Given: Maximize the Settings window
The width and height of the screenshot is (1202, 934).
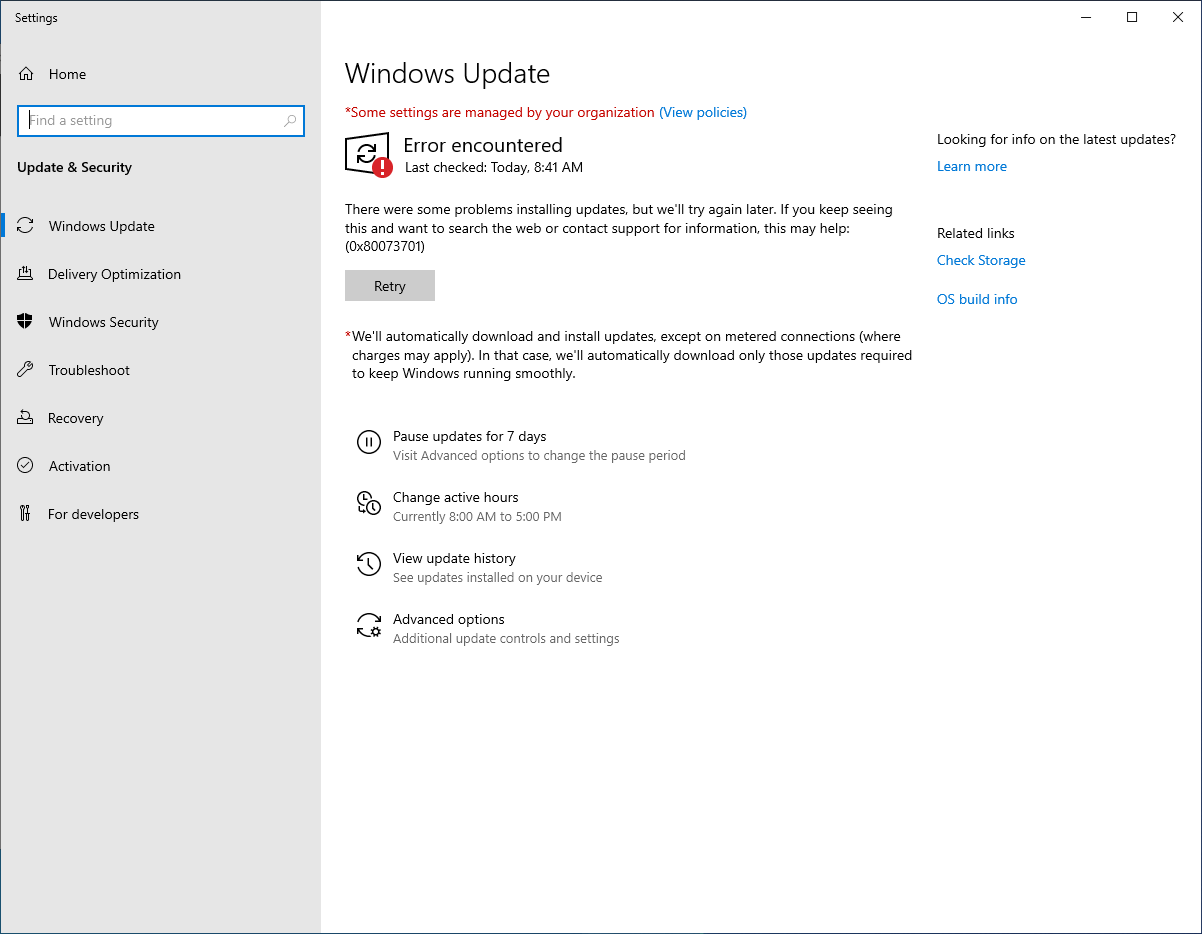Looking at the screenshot, I should coord(1132,17).
